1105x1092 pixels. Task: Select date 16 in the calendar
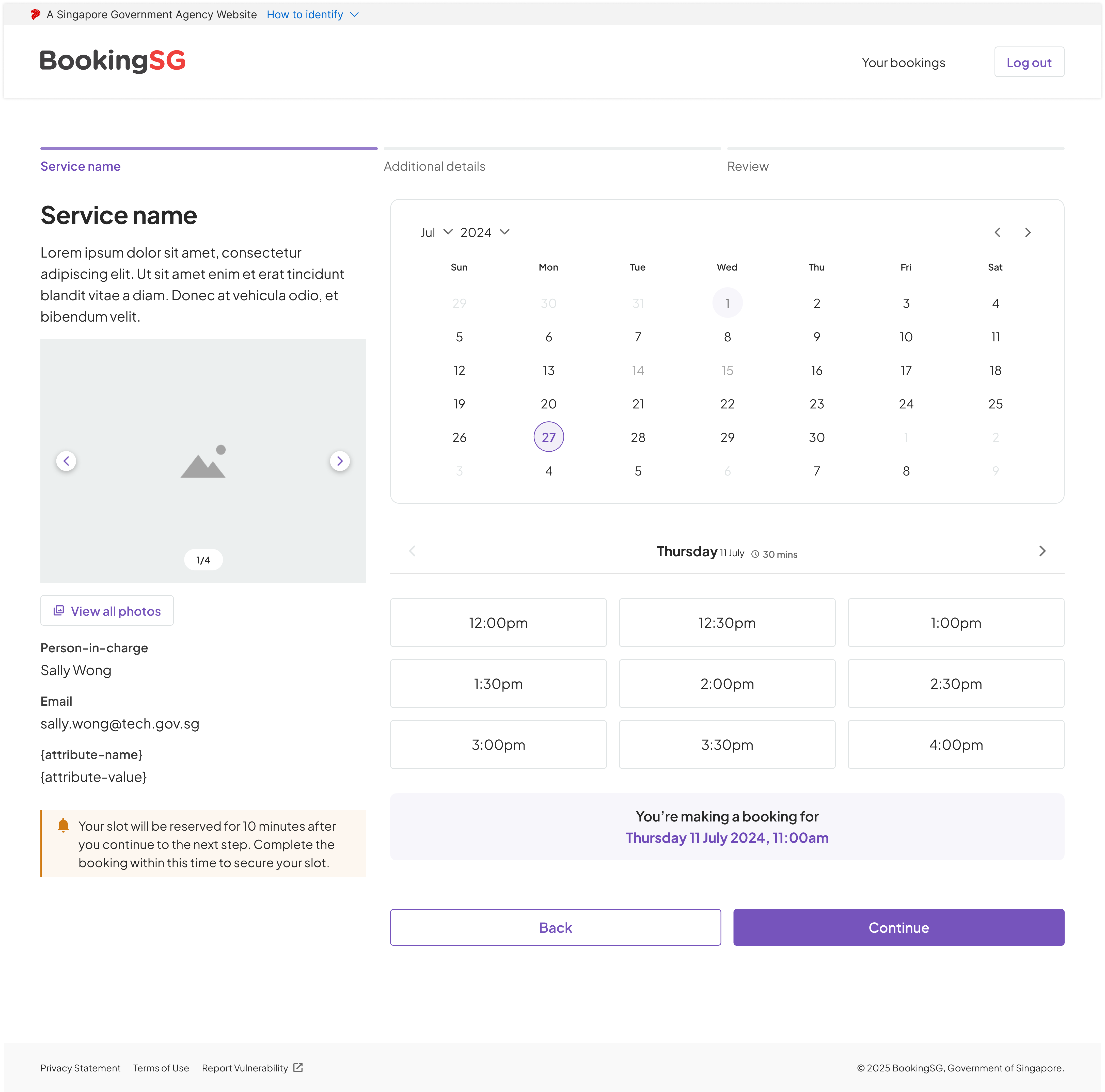(817, 370)
